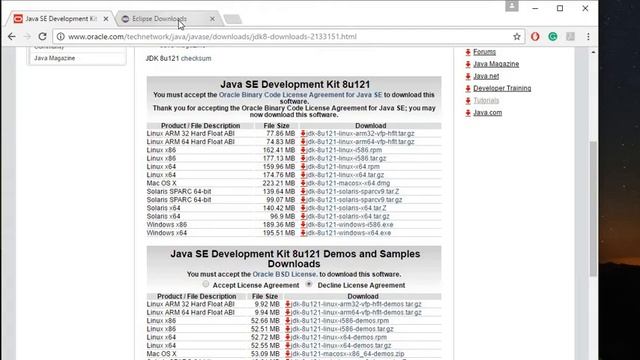Click the Chrome user profile icon

(511, 6)
